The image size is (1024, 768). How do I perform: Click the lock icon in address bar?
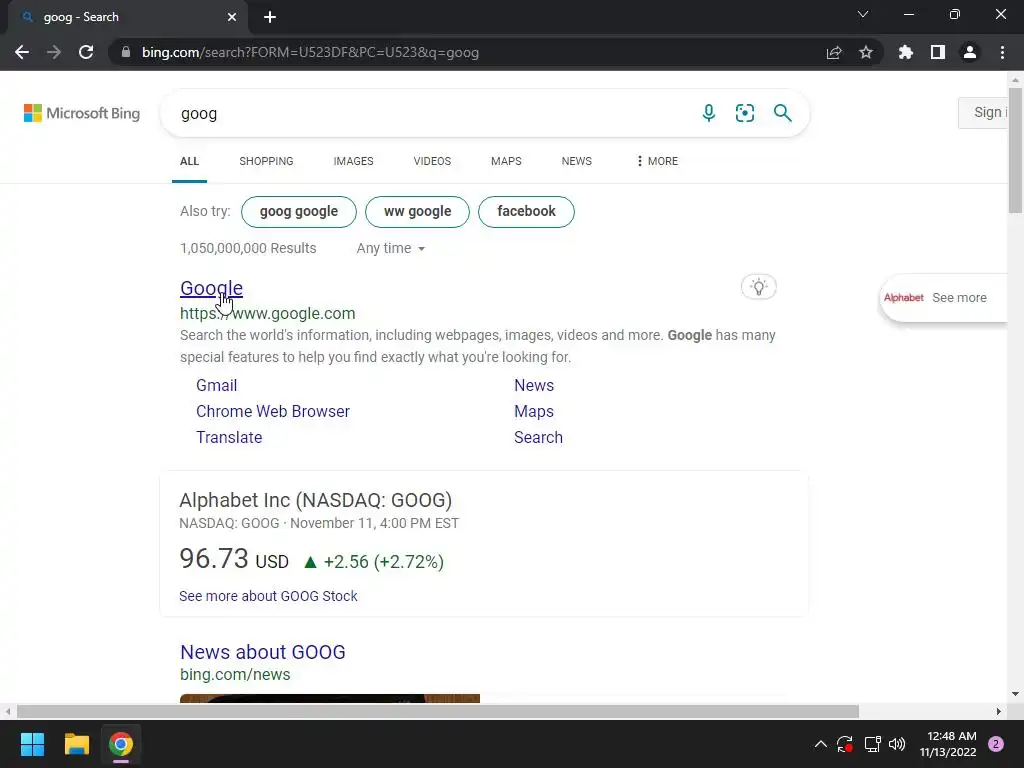point(126,52)
